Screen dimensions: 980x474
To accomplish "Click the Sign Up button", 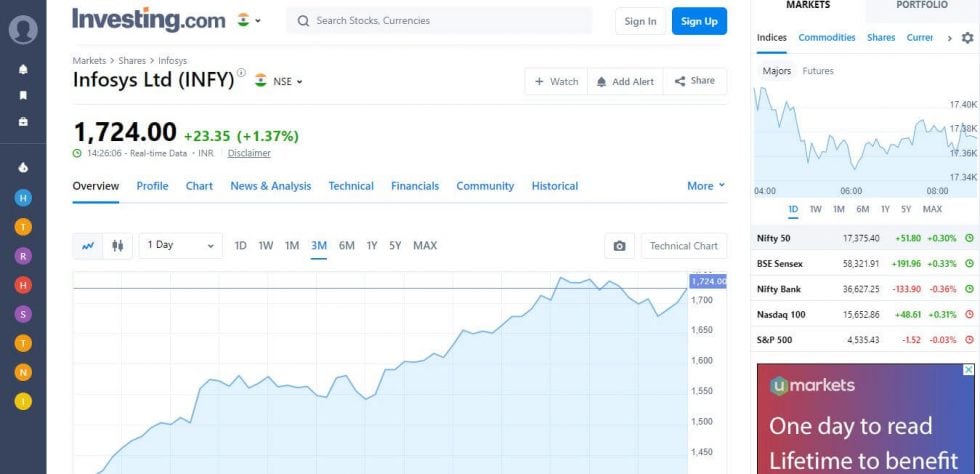I will [x=699, y=21].
